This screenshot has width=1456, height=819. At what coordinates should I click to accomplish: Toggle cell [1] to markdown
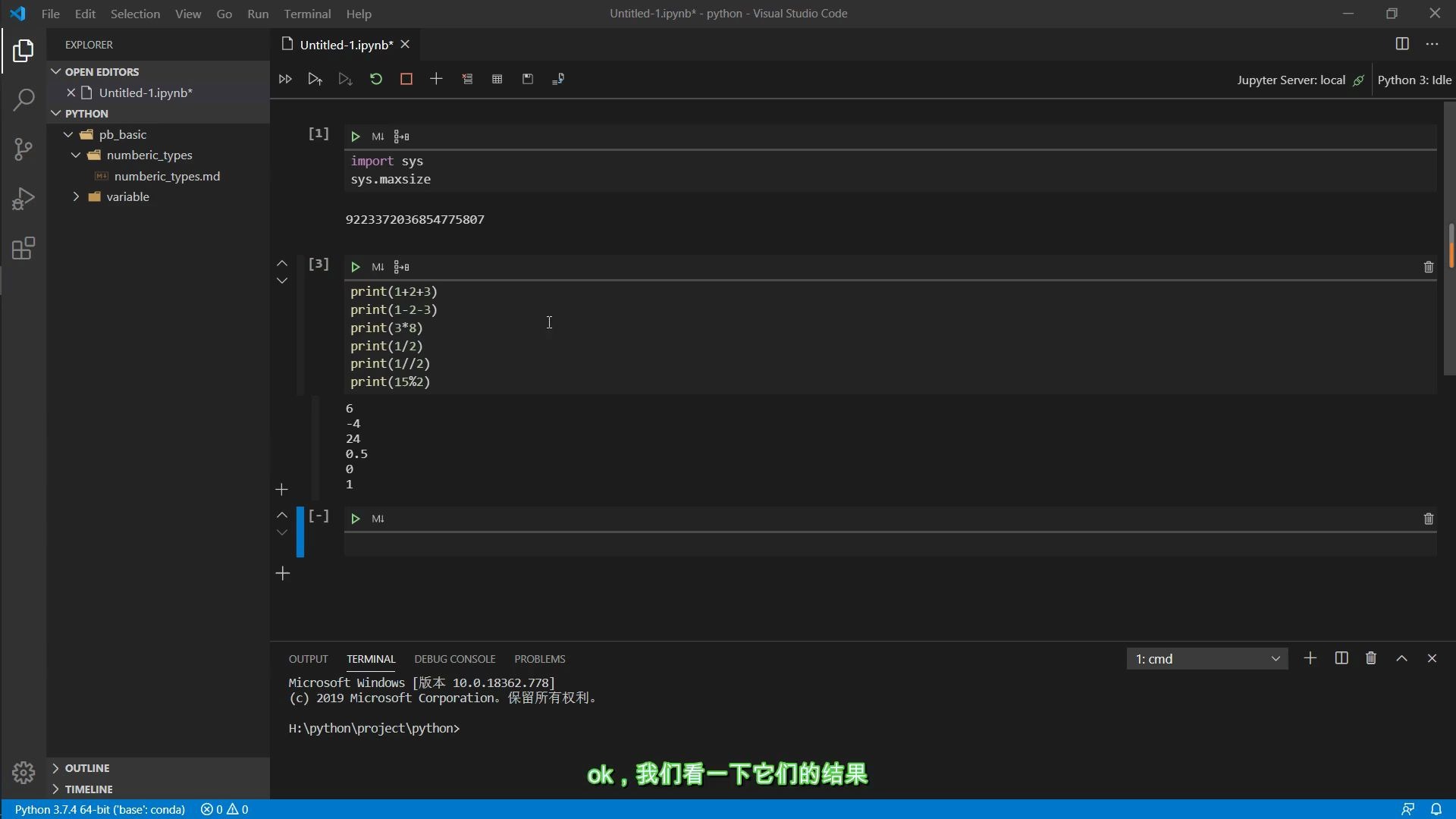[378, 136]
